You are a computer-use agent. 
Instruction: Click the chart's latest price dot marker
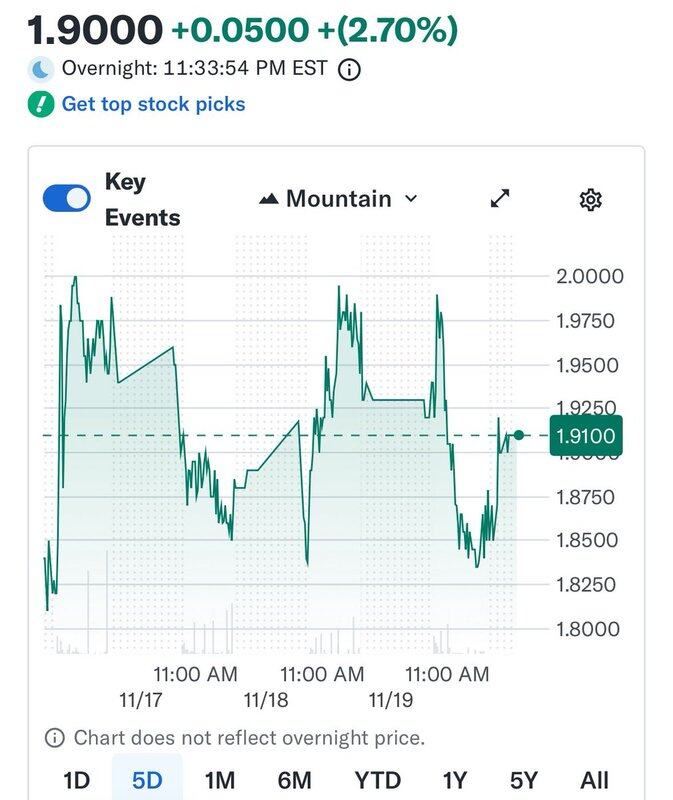point(518,435)
